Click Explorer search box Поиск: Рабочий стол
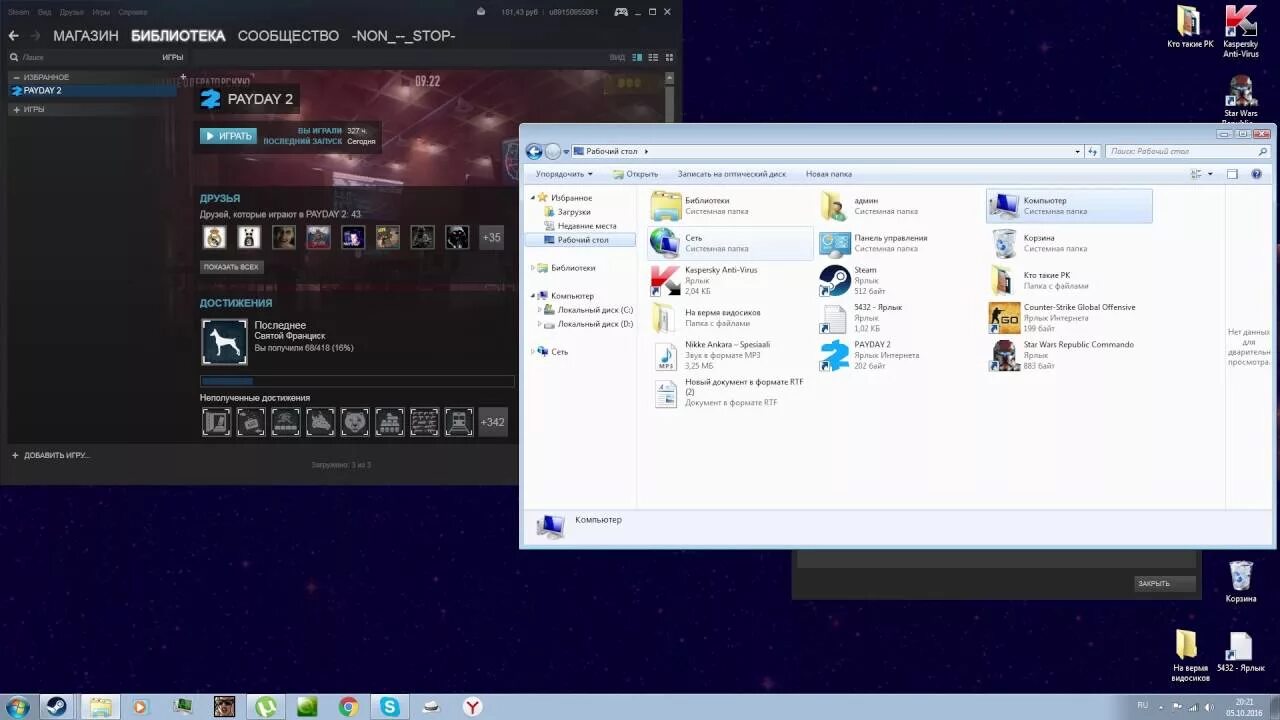The image size is (1280, 720). point(1186,152)
